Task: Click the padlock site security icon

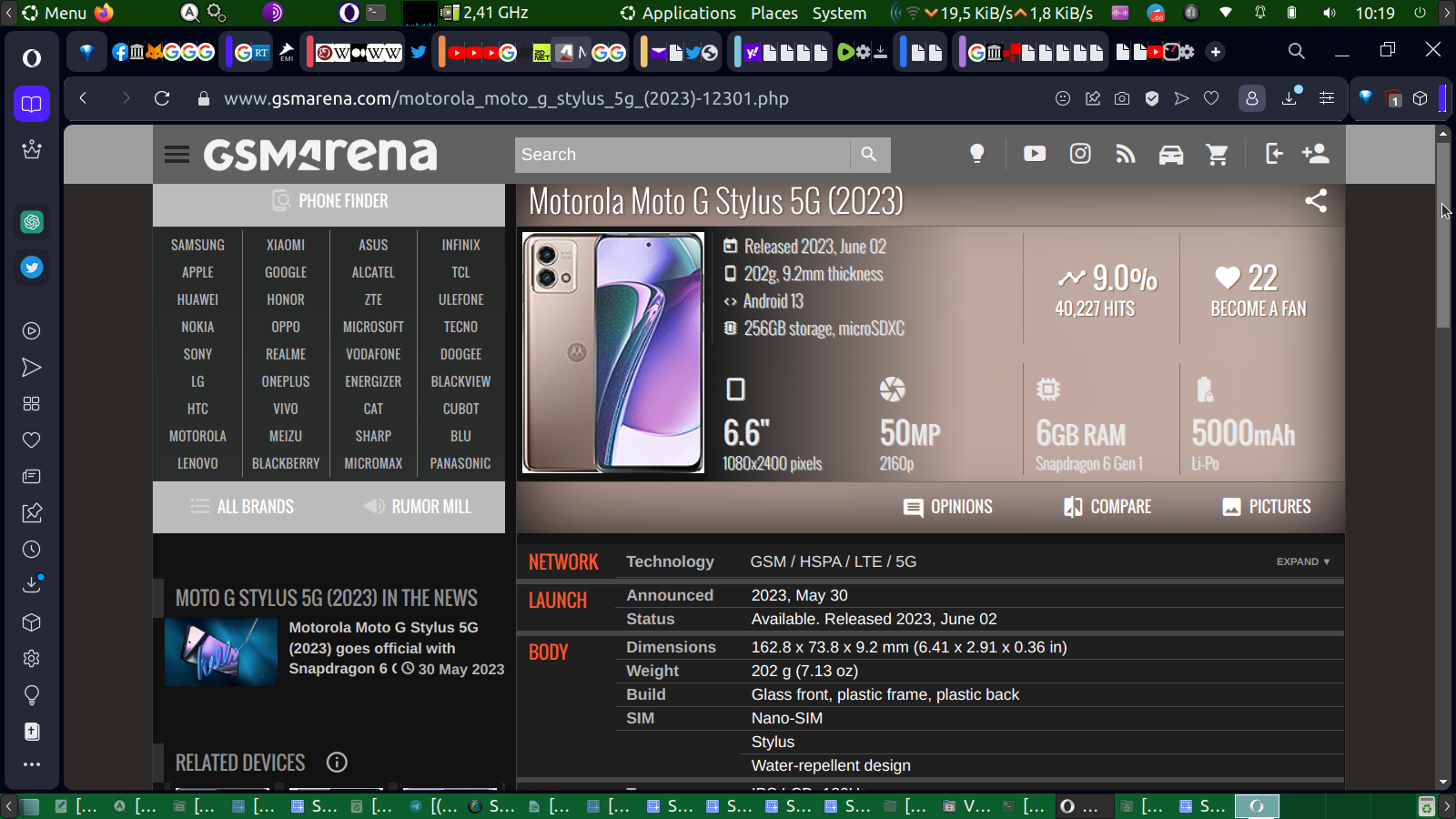Action: [204, 98]
